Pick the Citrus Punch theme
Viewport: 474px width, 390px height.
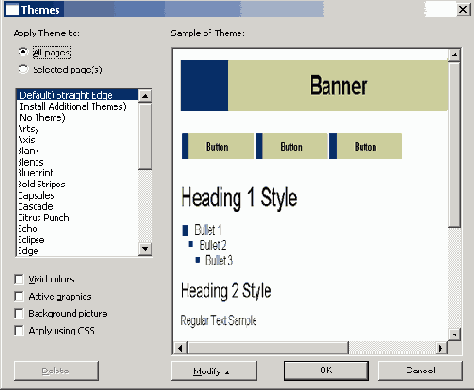(x=77, y=217)
